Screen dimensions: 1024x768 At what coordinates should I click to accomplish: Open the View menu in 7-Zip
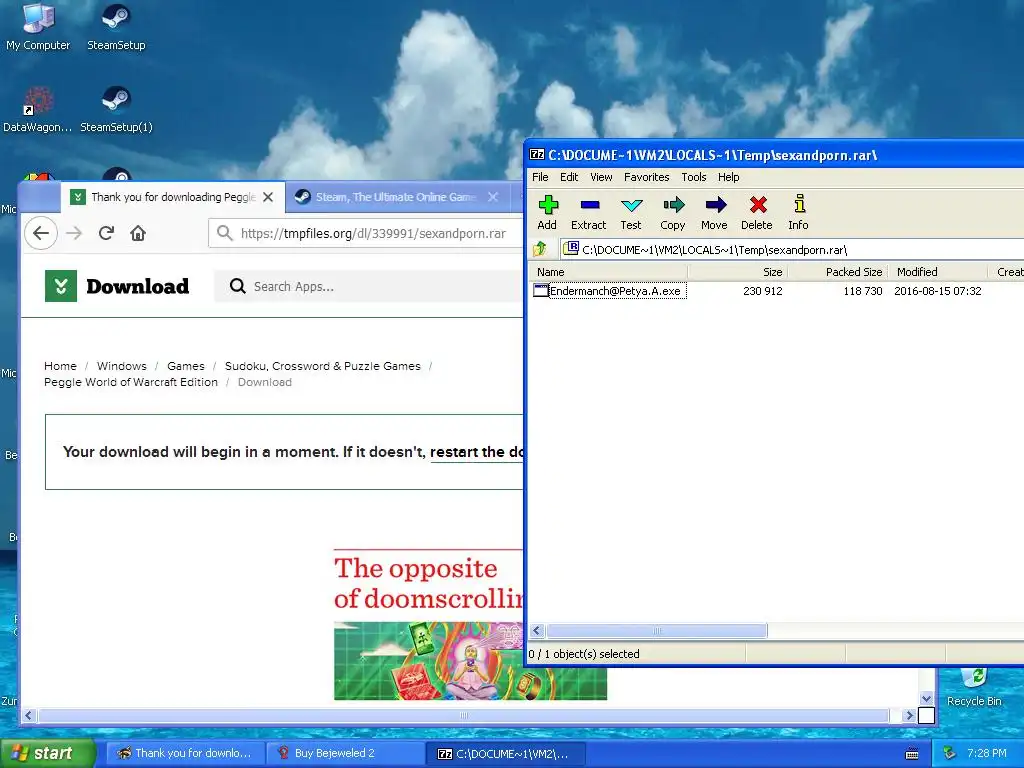pos(601,177)
